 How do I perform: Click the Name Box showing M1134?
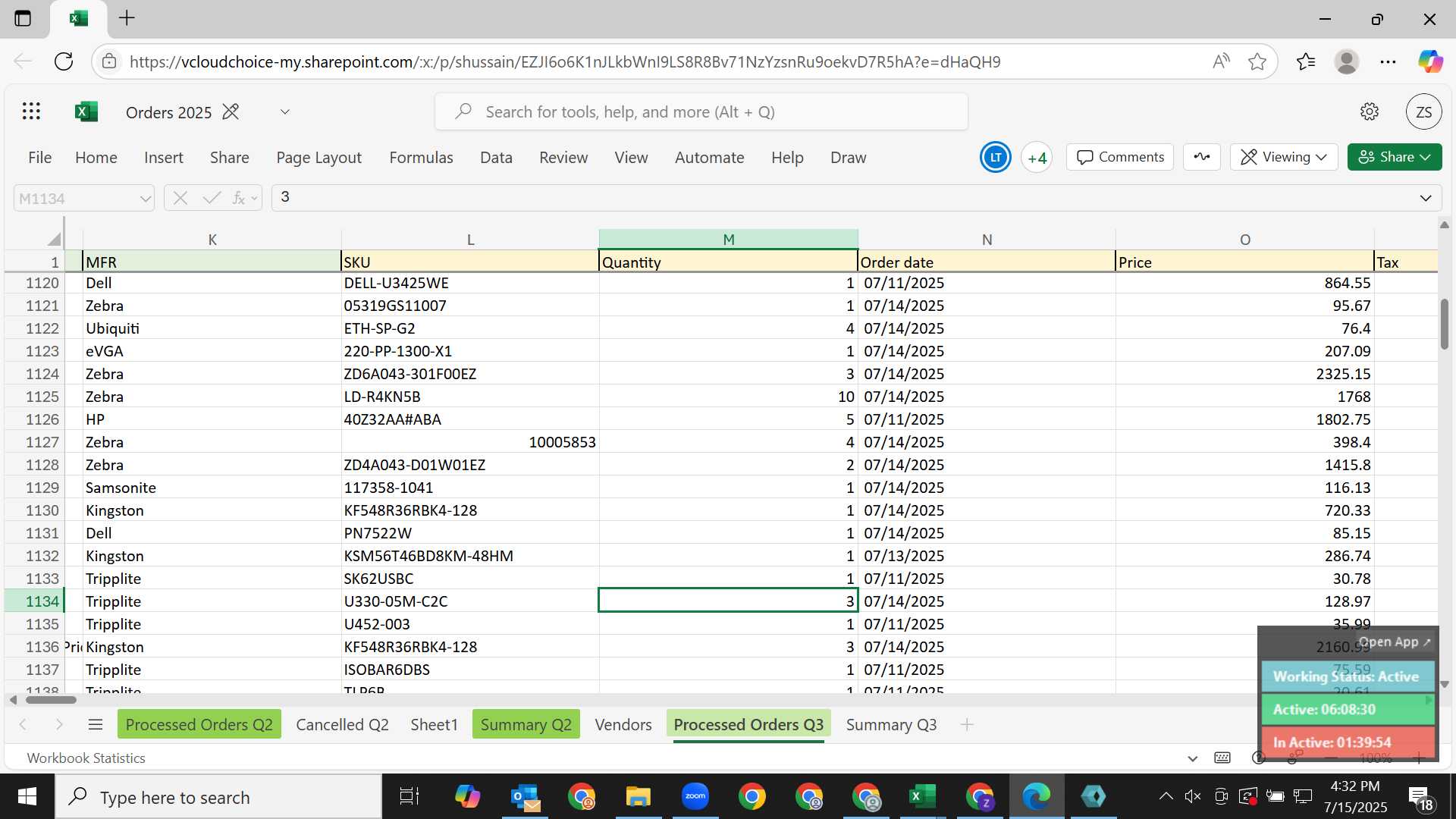pyautogui.click(x=74, y=198)
